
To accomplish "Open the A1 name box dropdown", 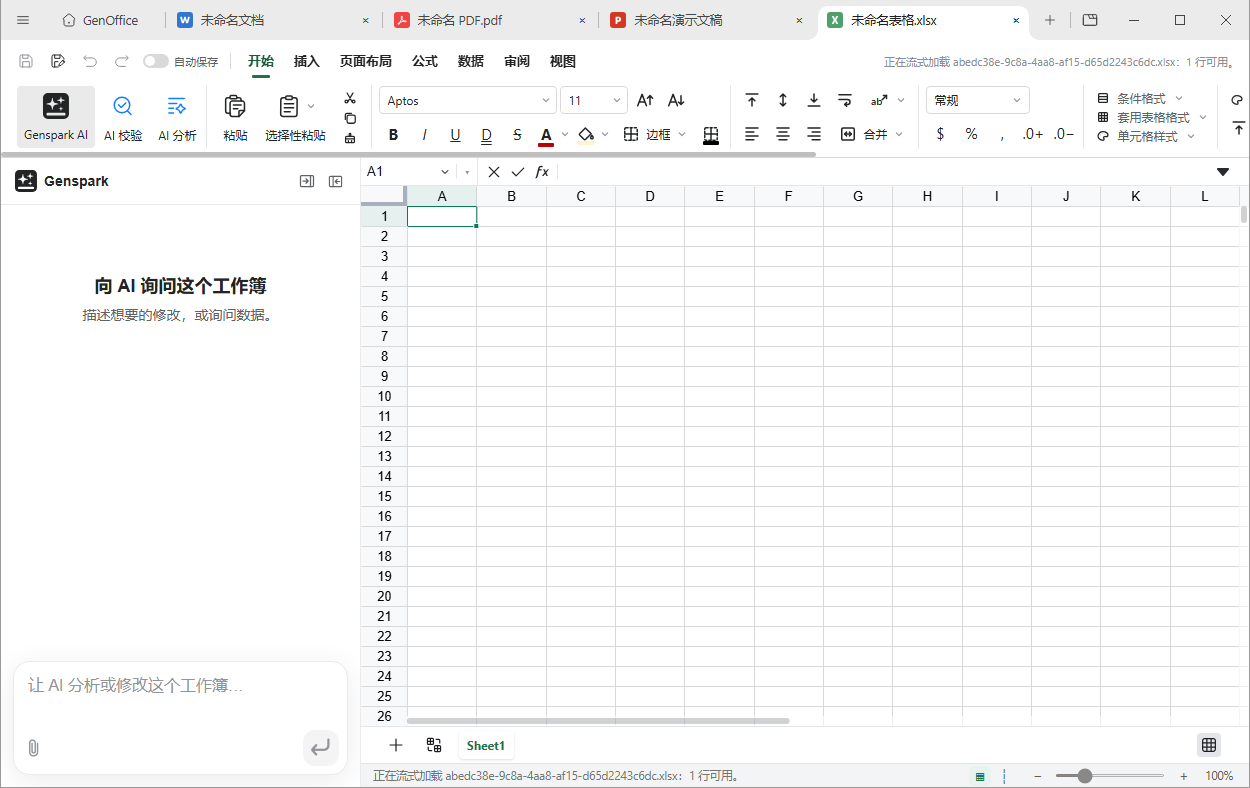I will (445, 172).
